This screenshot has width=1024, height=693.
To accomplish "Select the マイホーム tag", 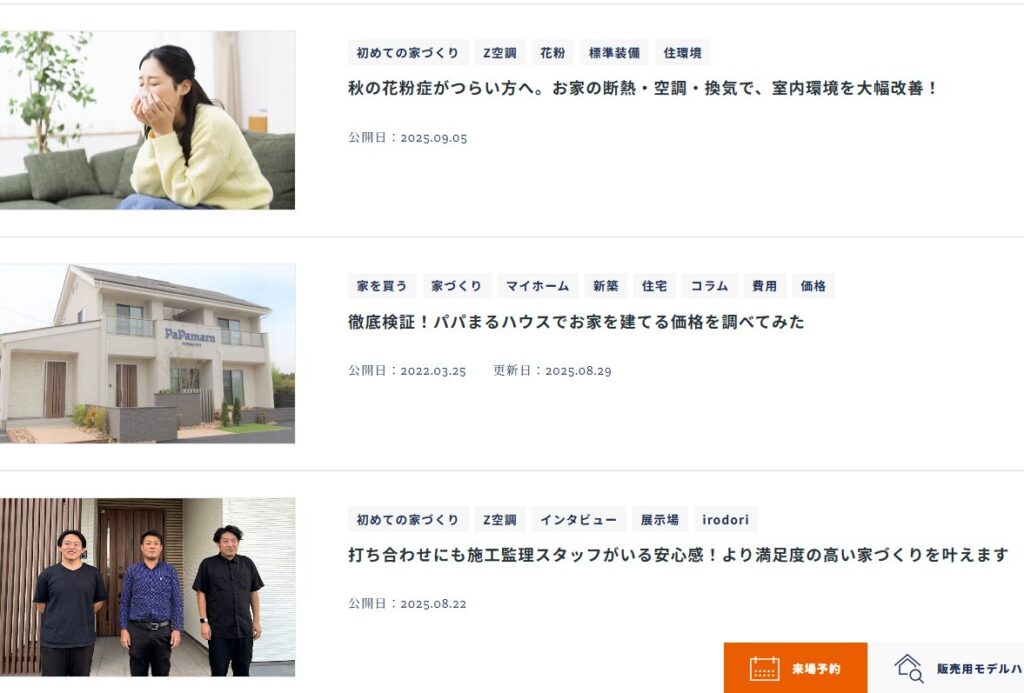I will click(x=537, y=286).
